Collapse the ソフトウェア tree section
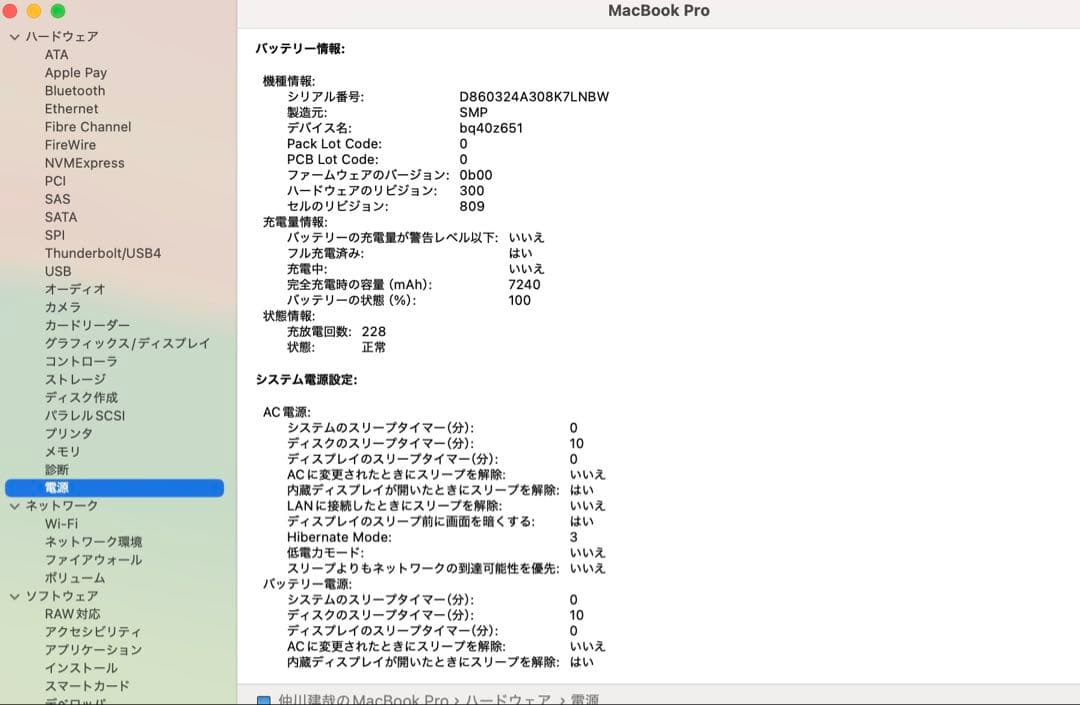1080x705 pixels. coord(14,595)
